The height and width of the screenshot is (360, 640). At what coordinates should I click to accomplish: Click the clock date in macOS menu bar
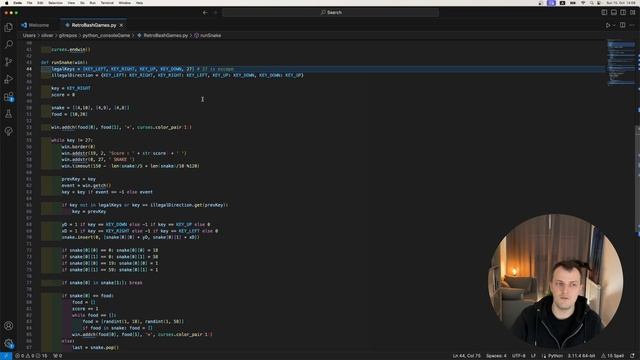[x=621, y=3]
